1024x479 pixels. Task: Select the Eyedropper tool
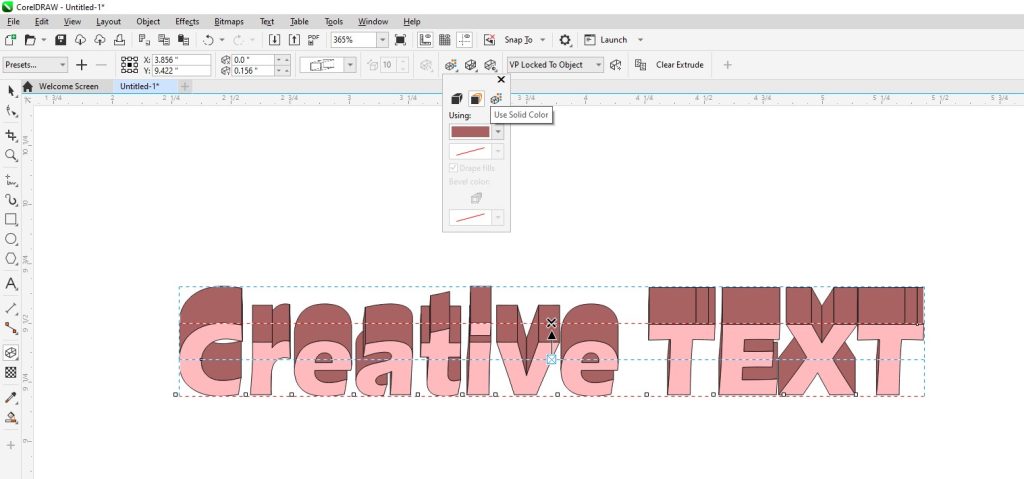click(x=11, y=396)
